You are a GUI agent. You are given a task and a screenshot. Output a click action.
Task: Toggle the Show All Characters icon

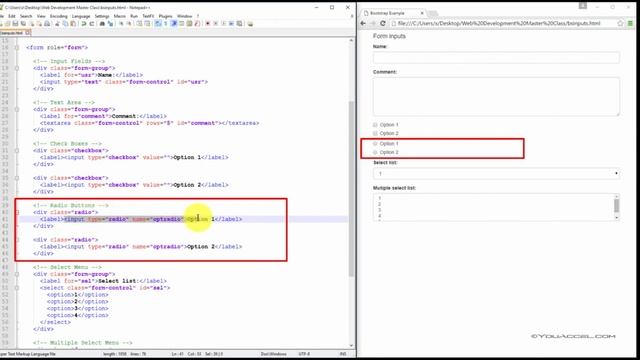point(165,24)
